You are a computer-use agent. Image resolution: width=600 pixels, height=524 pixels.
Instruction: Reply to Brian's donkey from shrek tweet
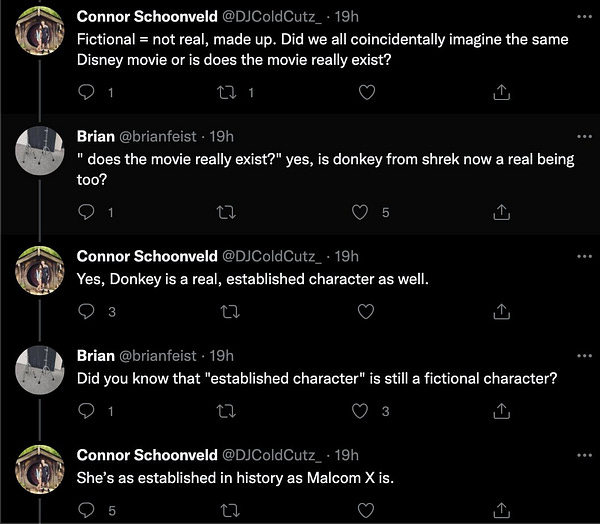(x=87, y=212)
